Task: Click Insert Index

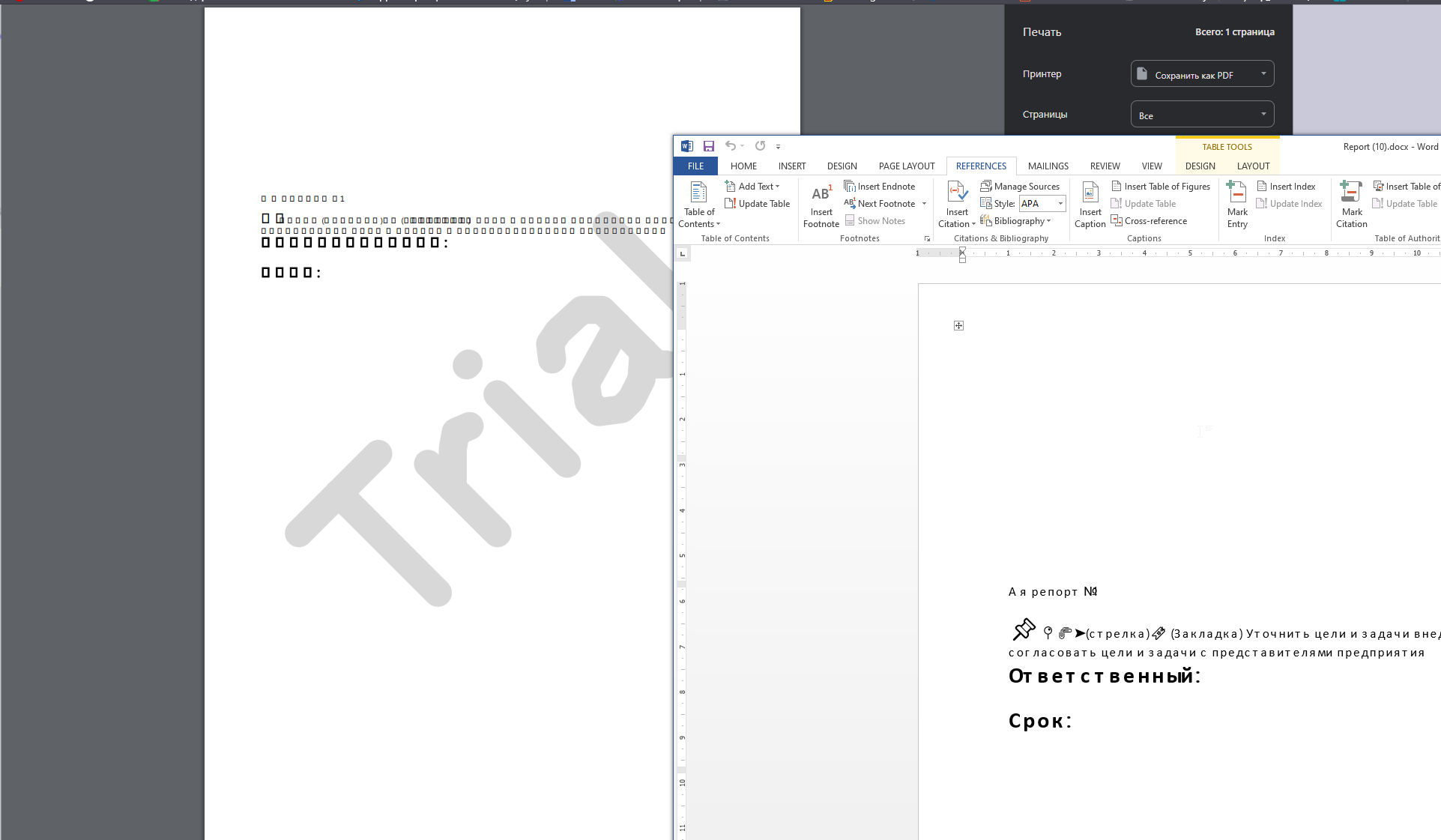Action: coord(1286,187)
